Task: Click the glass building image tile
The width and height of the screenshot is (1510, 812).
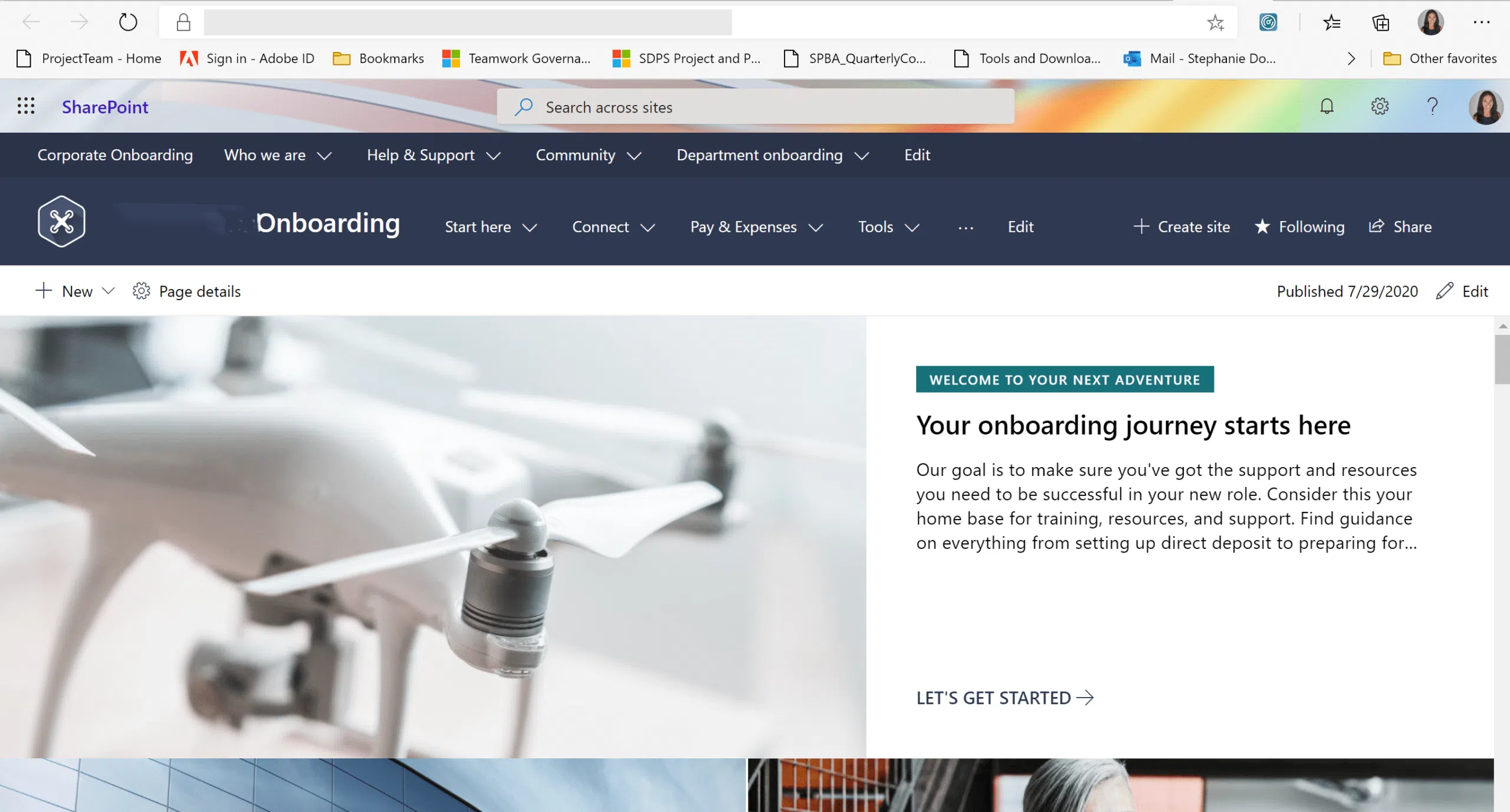Action: pyautogui.click(x=373, y=785)
